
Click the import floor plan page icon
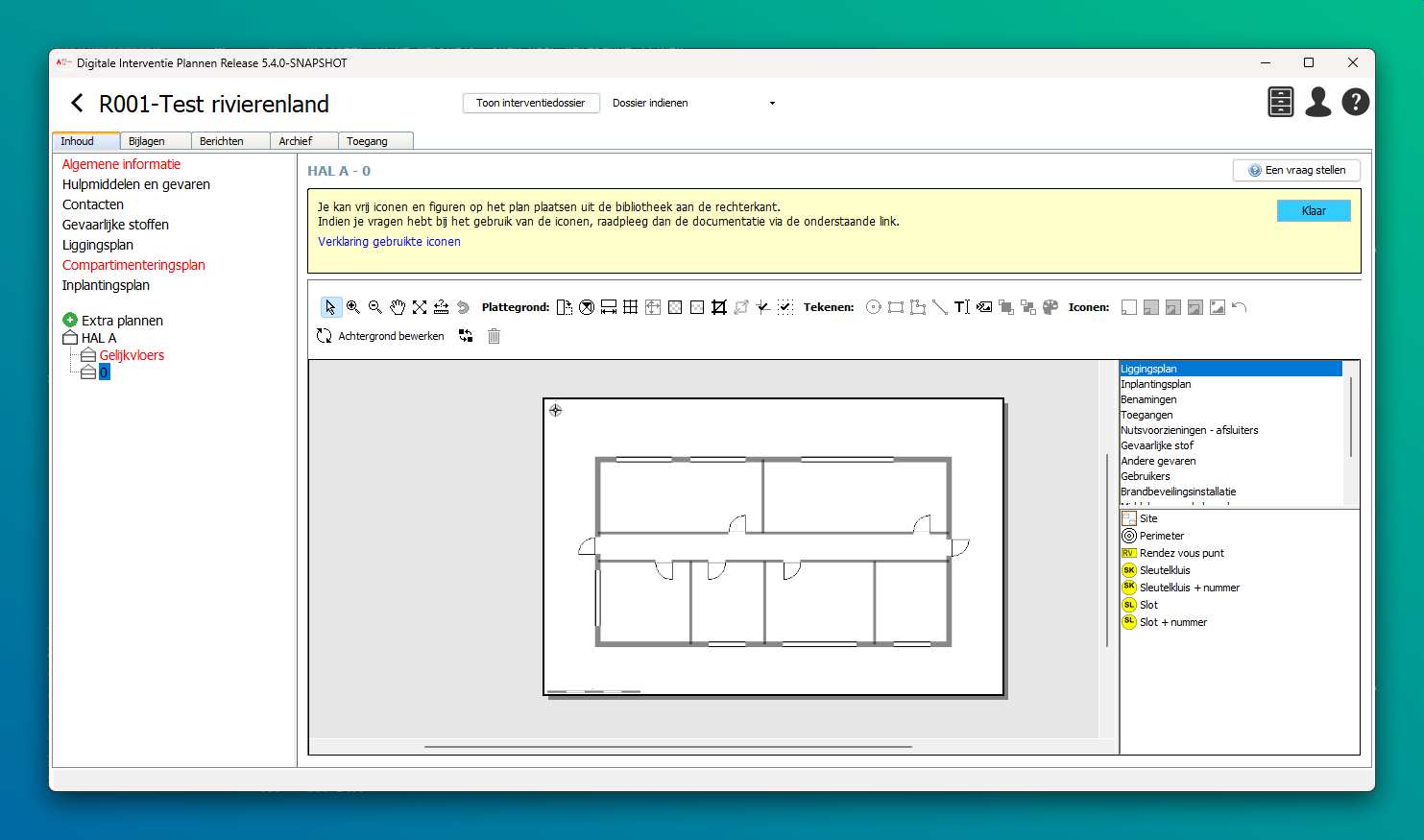click(565, 307)
